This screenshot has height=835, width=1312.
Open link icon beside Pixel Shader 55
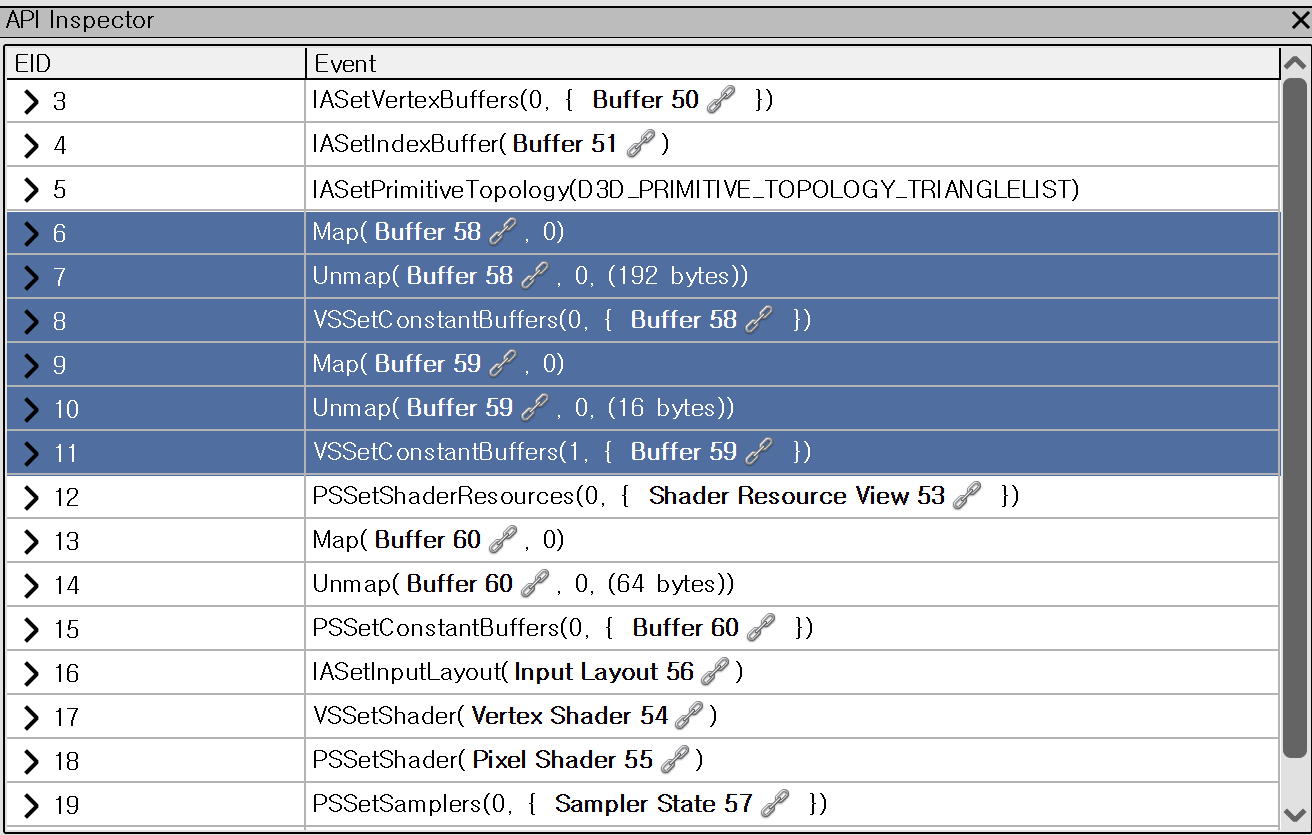click(675, 760)
